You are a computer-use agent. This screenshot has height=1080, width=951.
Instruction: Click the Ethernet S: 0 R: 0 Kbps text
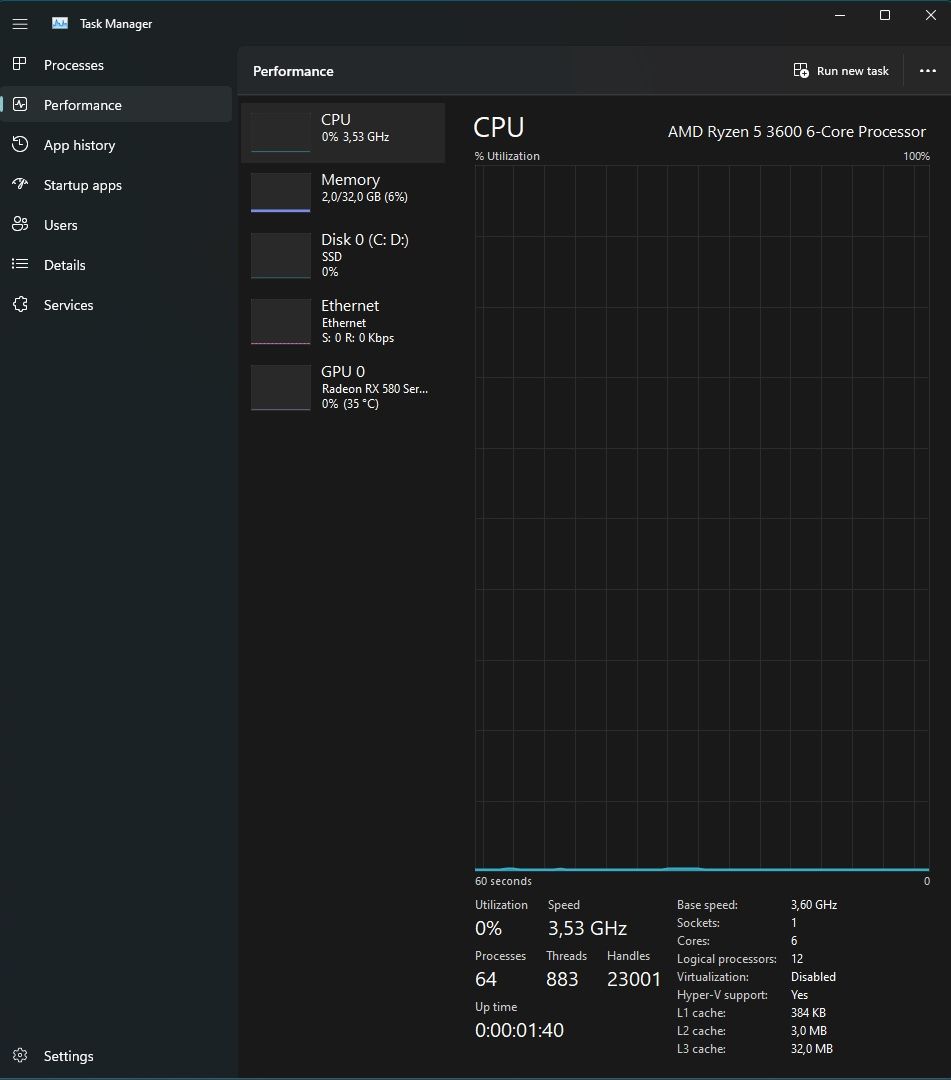[x=358, y=338]
